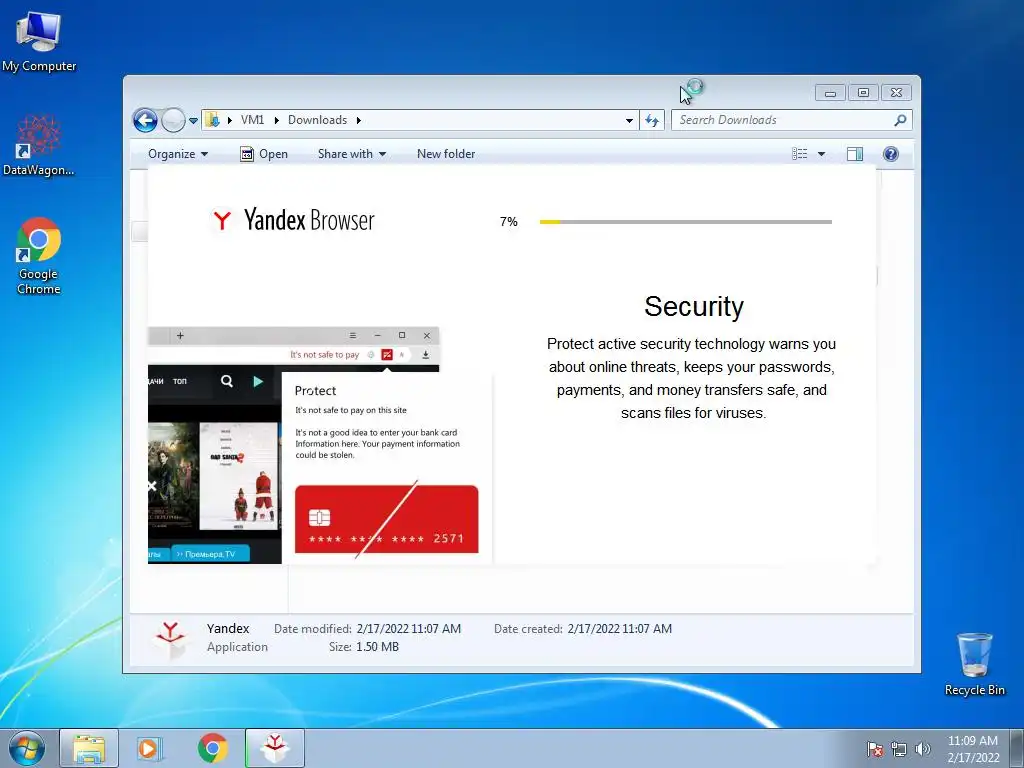Open volume control tray icon
Viewport: 1024px width, 768px height.
click(x=922, y=750)
